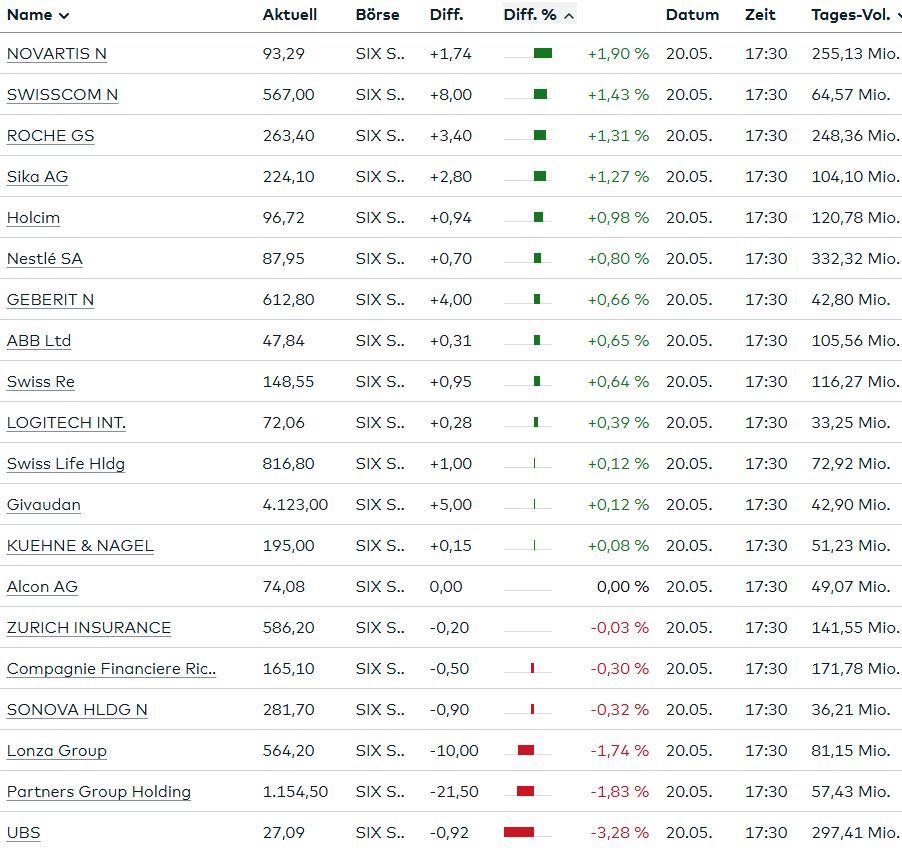Click the +8,00 difference value
This screenshot has width=902, height=852.
[x=450, y=94]
